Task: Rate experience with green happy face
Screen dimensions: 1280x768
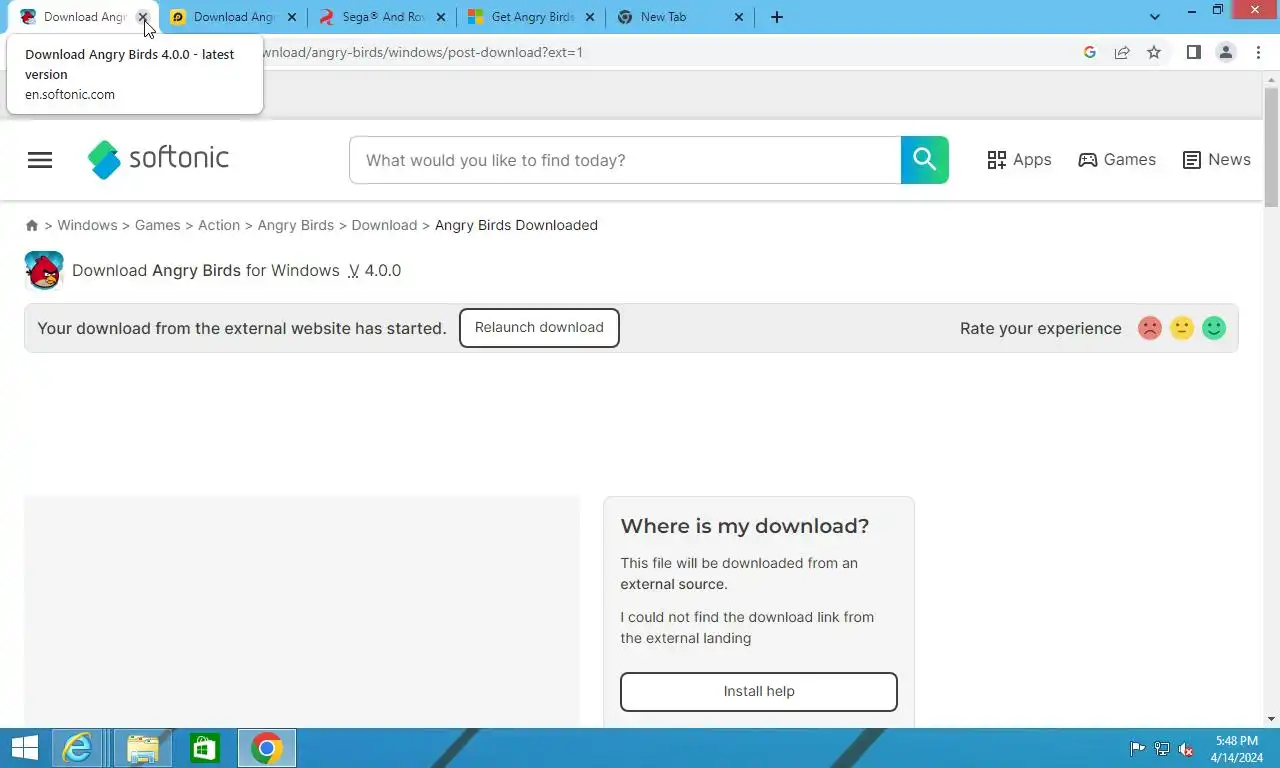Action: coord(1214,328)
